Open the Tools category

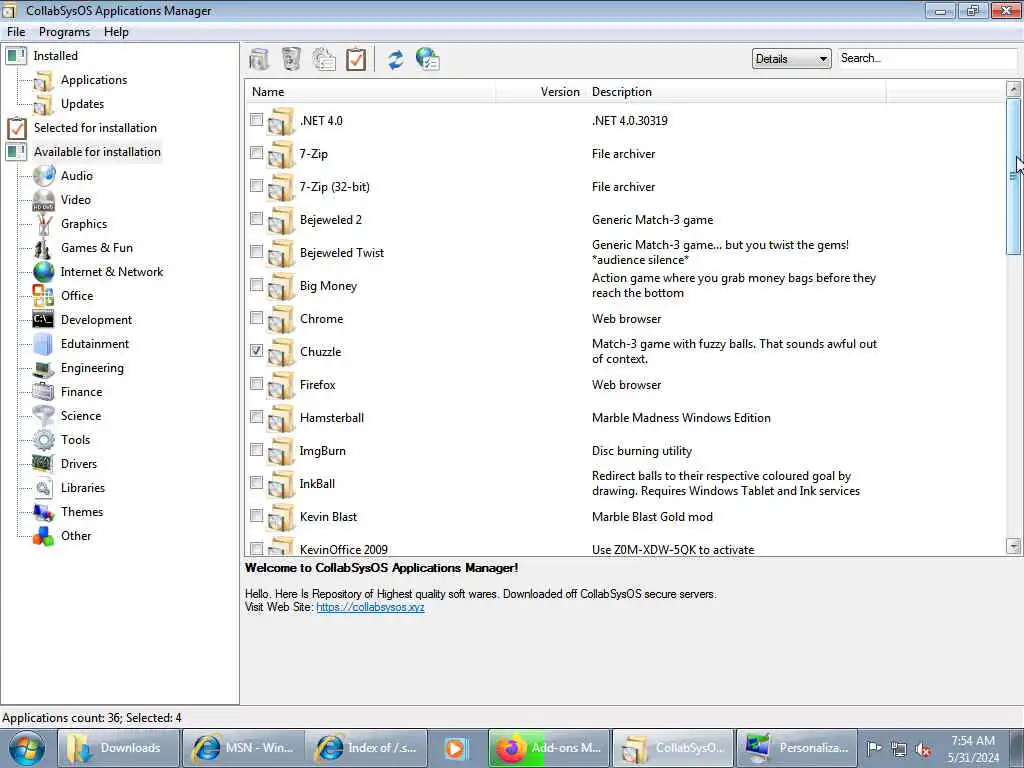[x=75, y=440]
